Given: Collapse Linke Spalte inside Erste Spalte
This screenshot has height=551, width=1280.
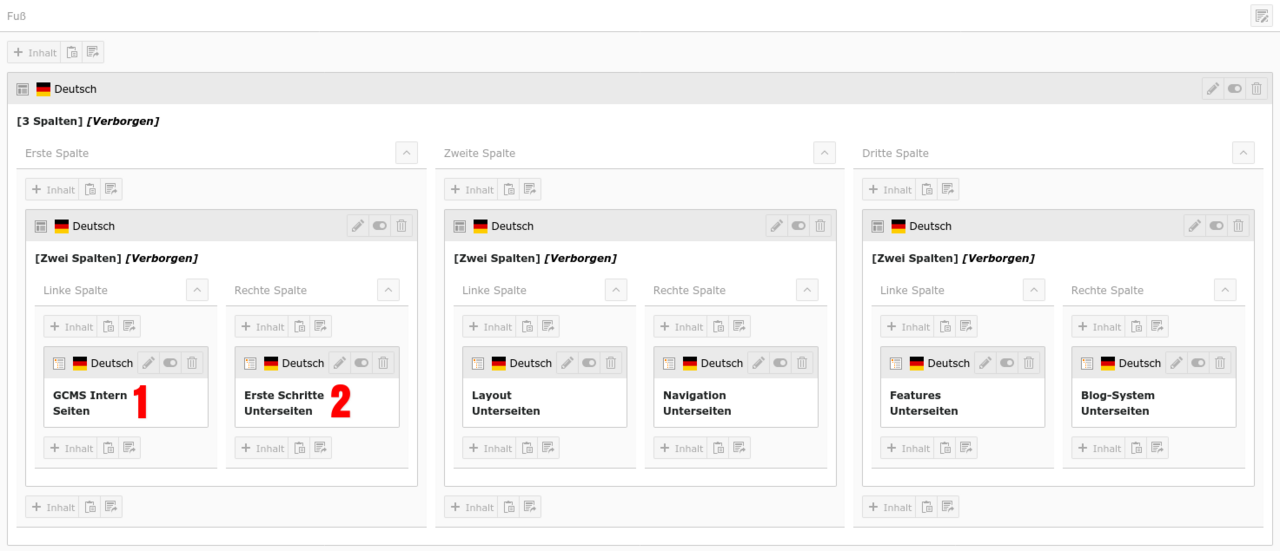Looking at the screenshot, I should [198, 290].
